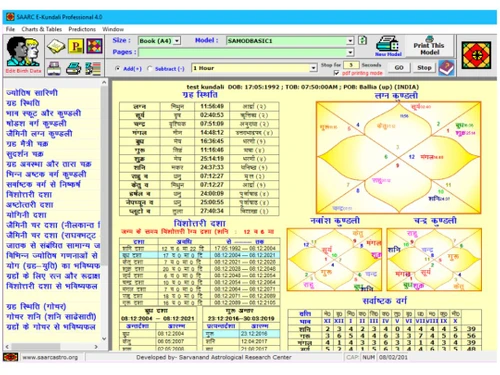Click the Stop for seconds input field
This screenshot has width=500, height=375.
351,65
